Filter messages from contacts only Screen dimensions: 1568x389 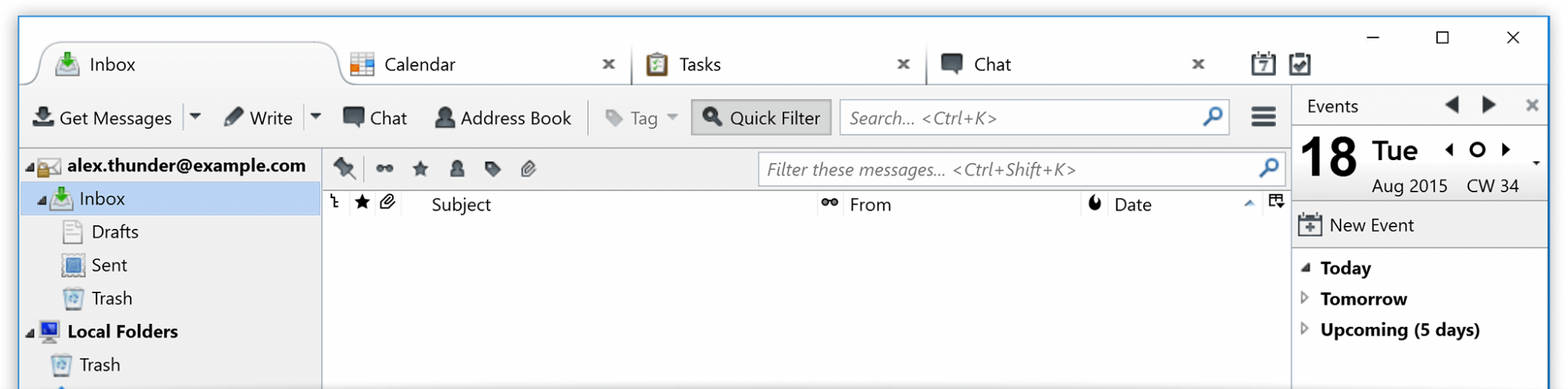(457, 169)
